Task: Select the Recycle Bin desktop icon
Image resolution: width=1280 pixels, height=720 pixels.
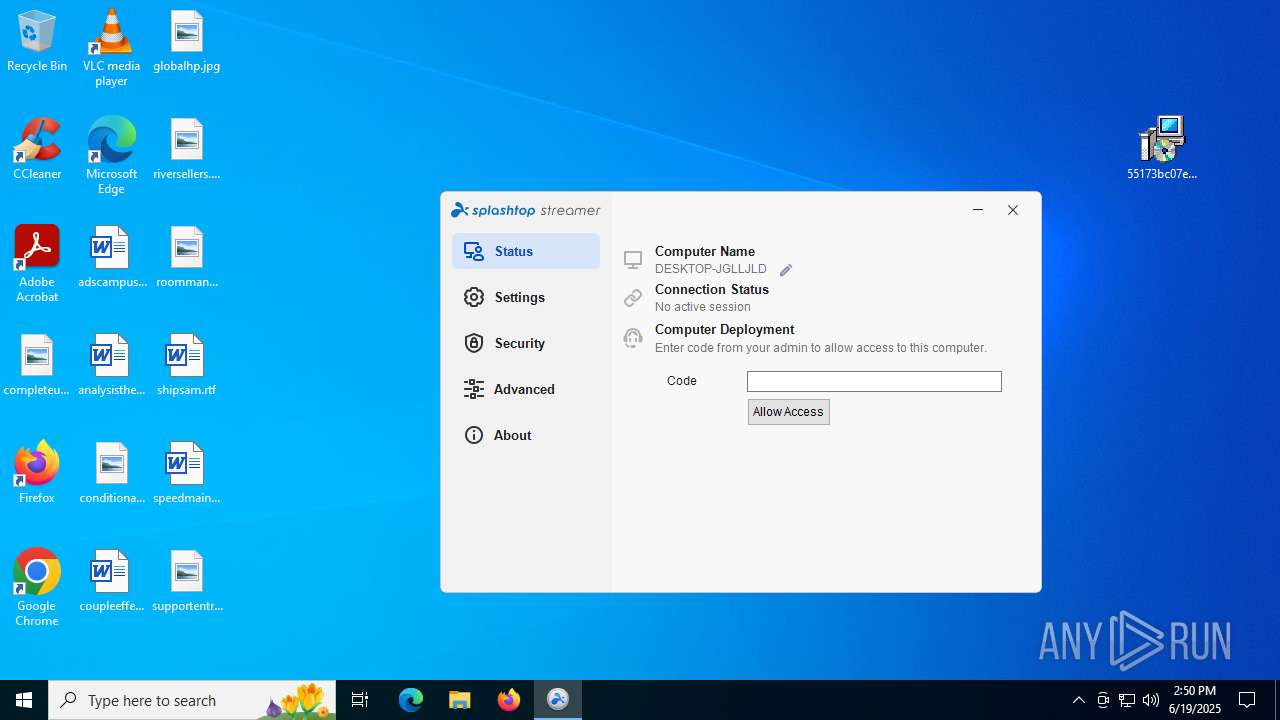Action: pos(37,42)
